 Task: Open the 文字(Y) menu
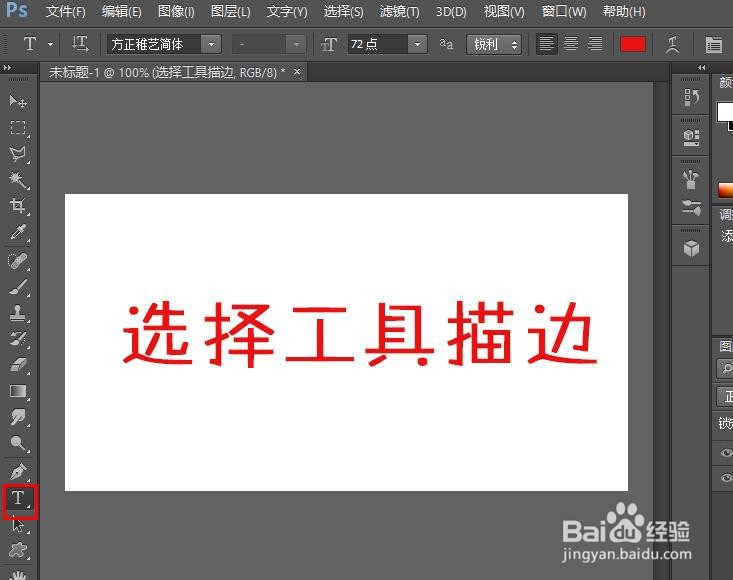(x=287, y=11)
